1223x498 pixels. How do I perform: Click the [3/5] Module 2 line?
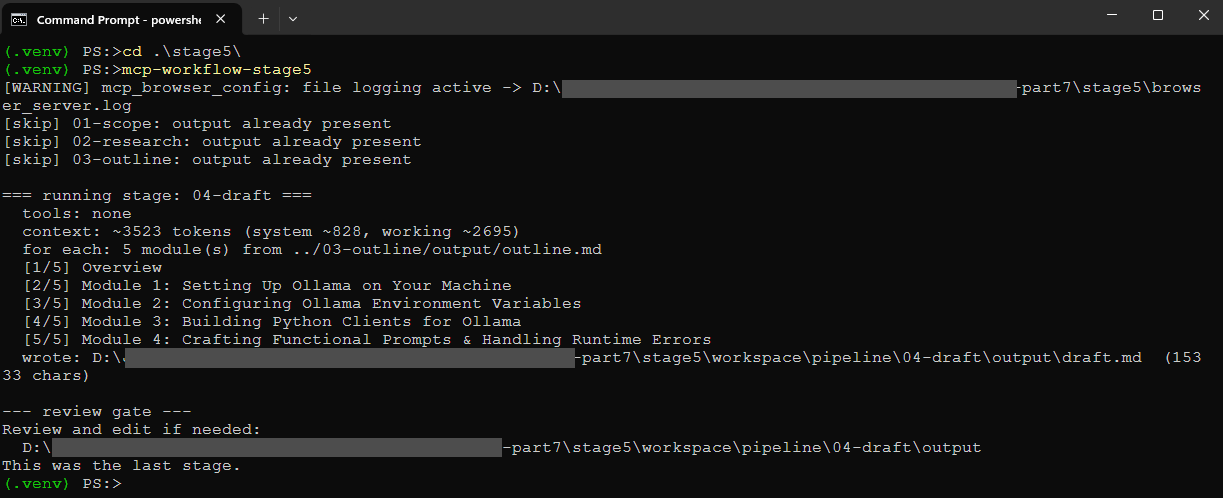tap(301, 303)
